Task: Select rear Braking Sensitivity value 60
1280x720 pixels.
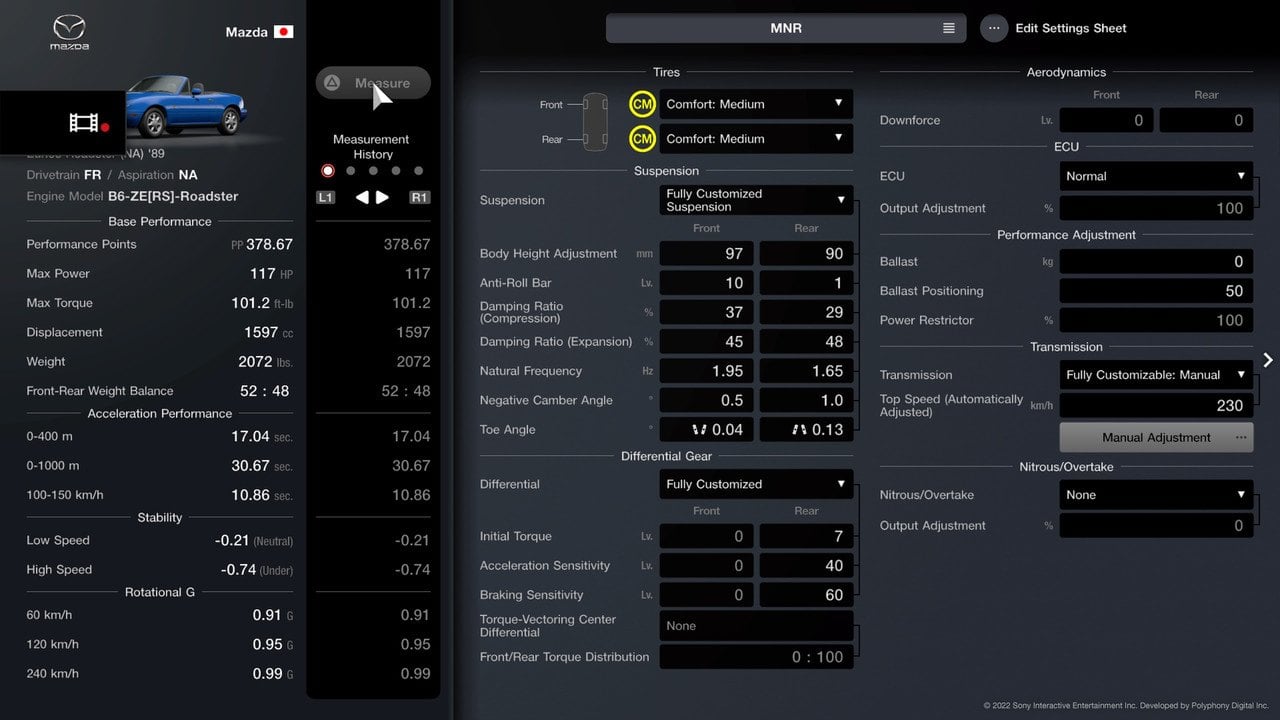Action: 807,595
